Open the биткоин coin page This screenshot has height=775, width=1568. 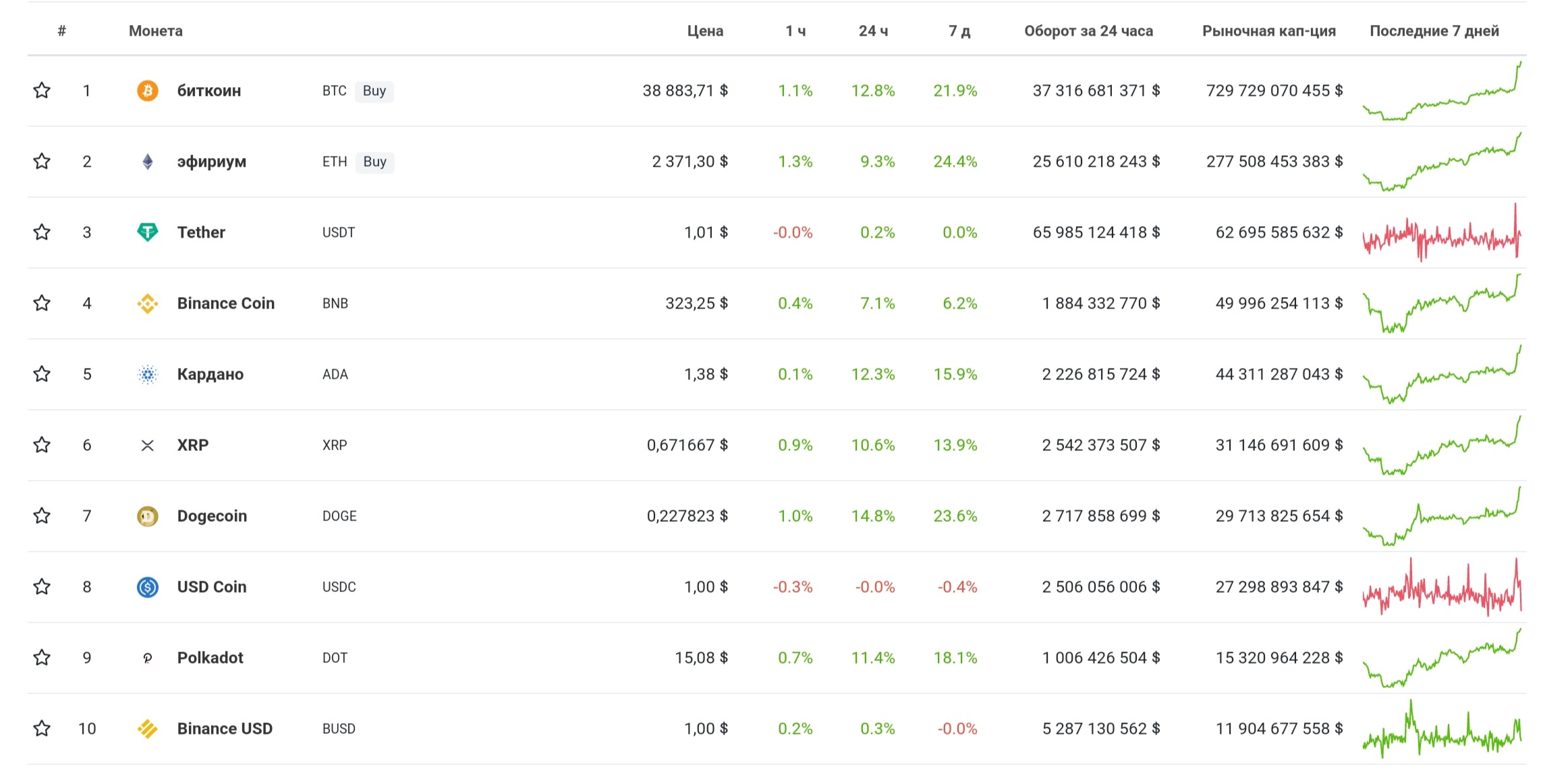pos(209,90)
